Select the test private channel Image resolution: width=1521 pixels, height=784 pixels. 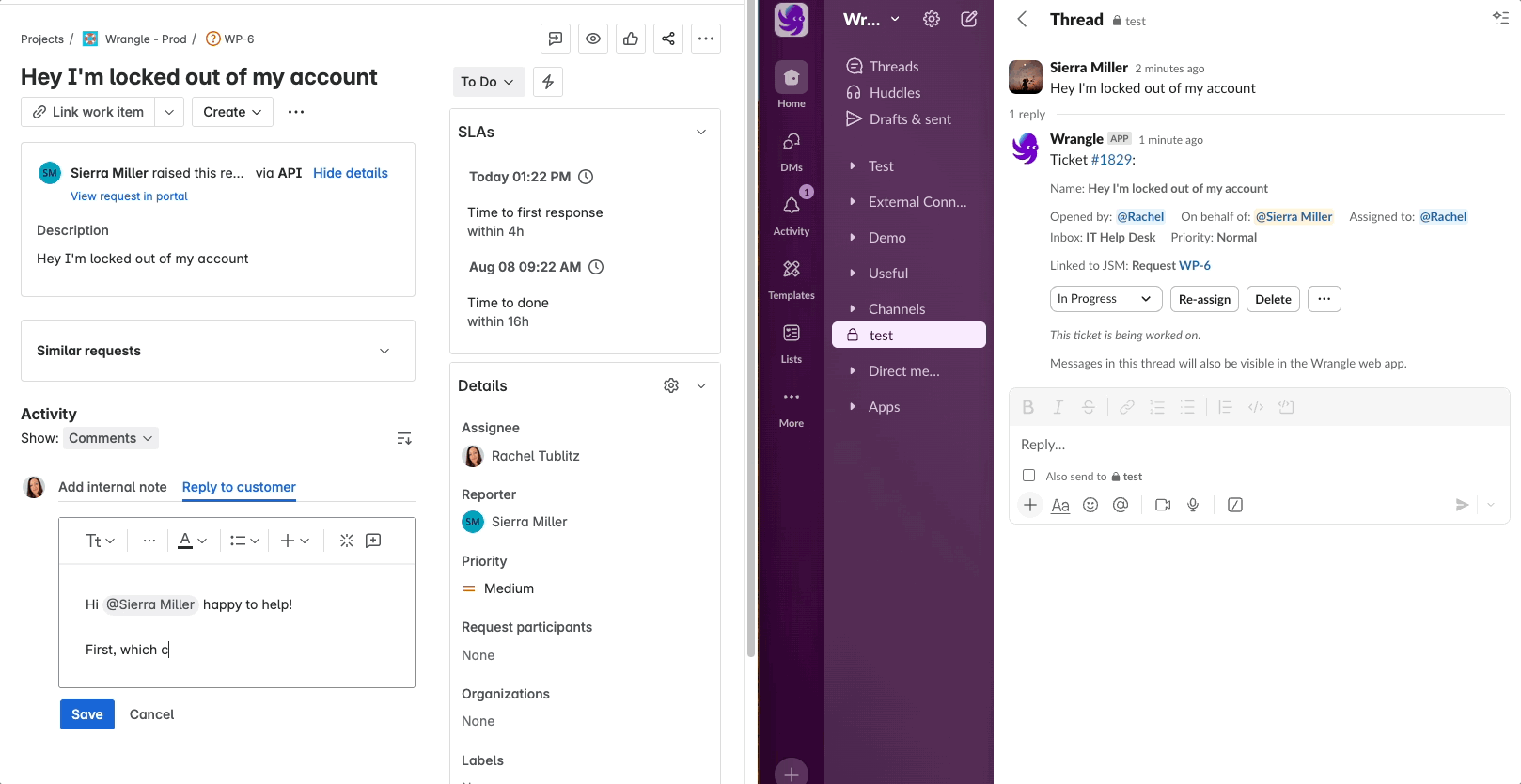pyautogui.click(x=909, y=335)
